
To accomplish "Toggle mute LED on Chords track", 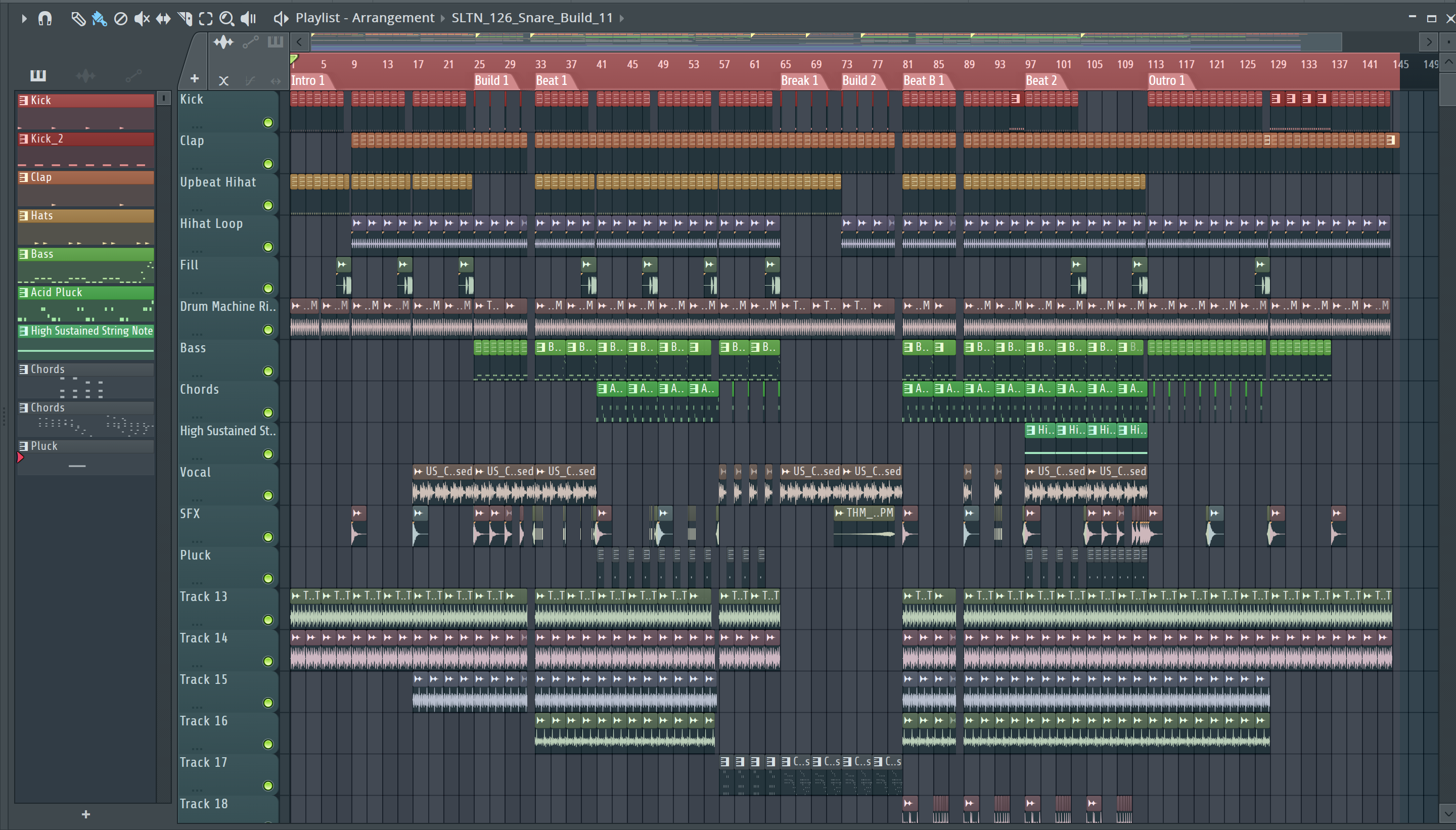I will pos(268,412).
